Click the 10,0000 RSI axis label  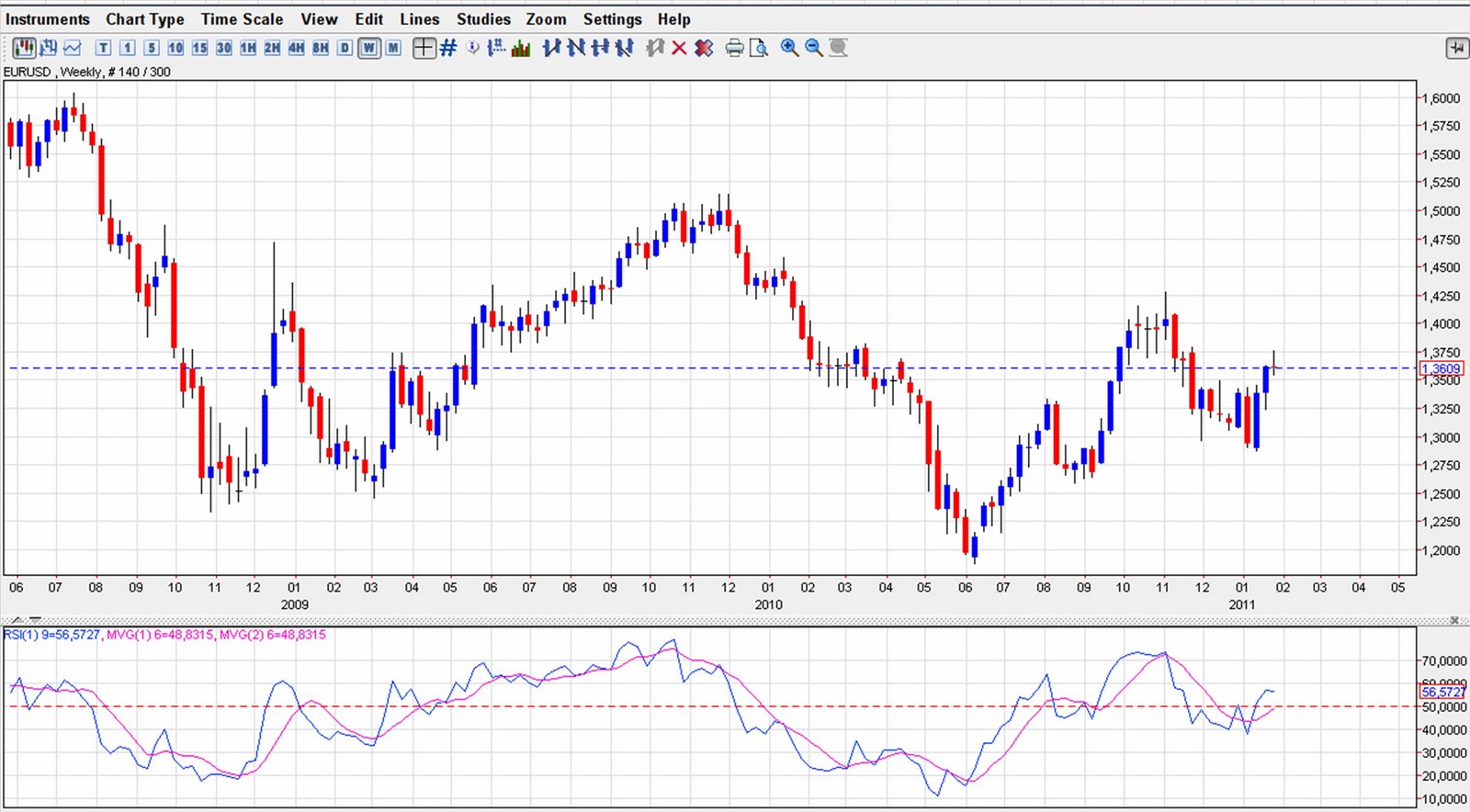pyautogui.click(x=1444, y=798)
